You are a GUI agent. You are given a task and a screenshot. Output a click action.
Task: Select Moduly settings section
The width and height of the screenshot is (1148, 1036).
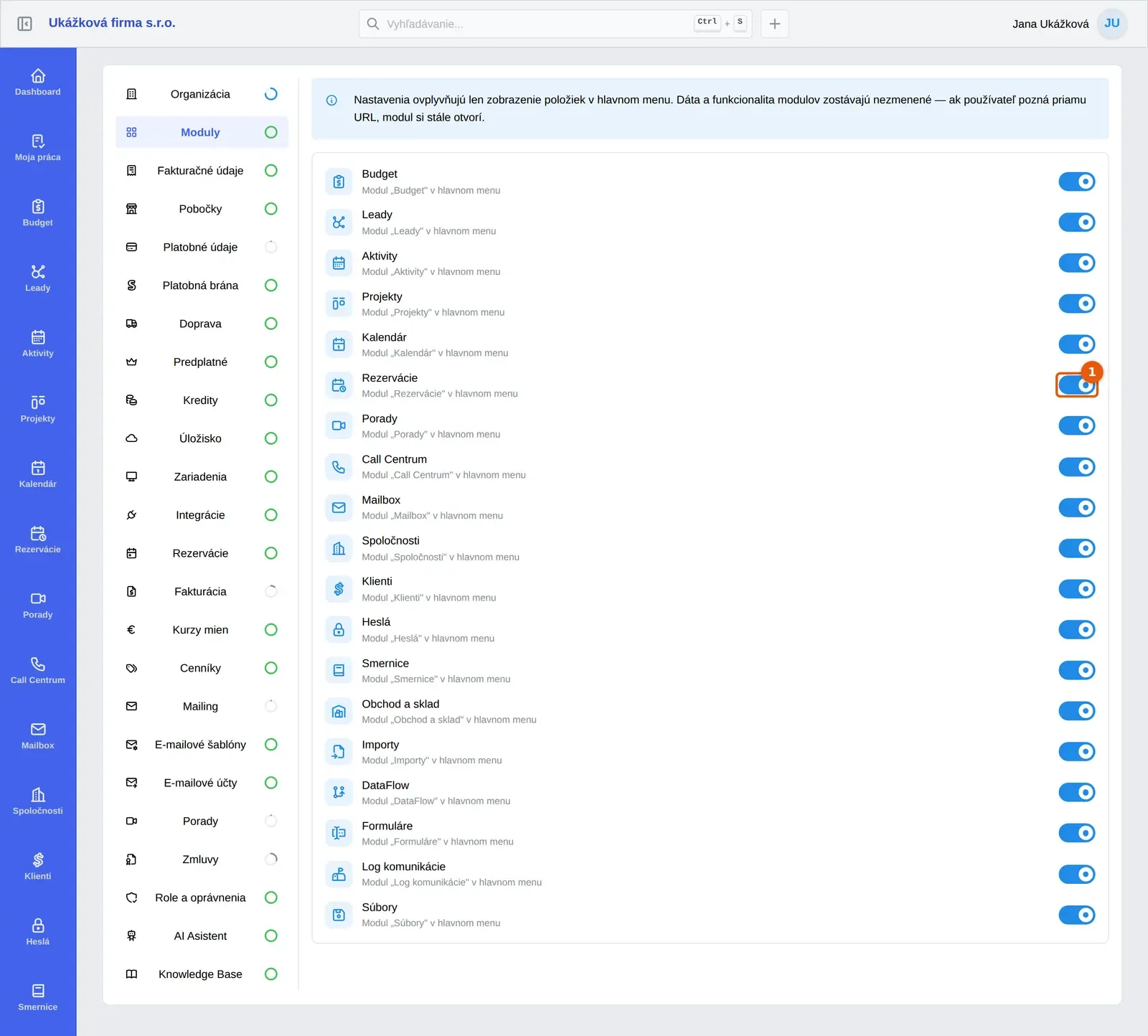click(202, 132)
